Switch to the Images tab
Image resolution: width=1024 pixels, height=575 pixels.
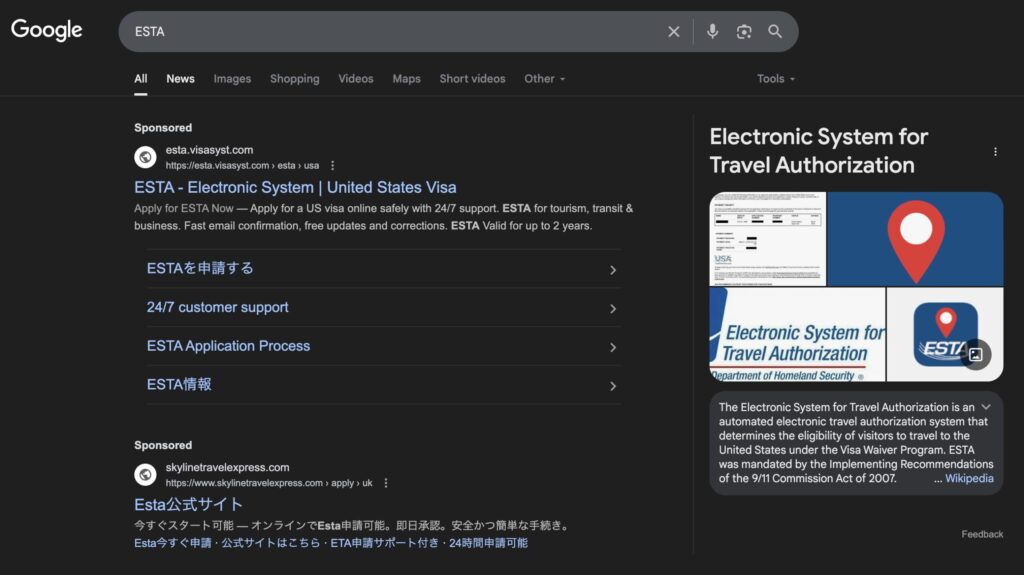(232, 79)
